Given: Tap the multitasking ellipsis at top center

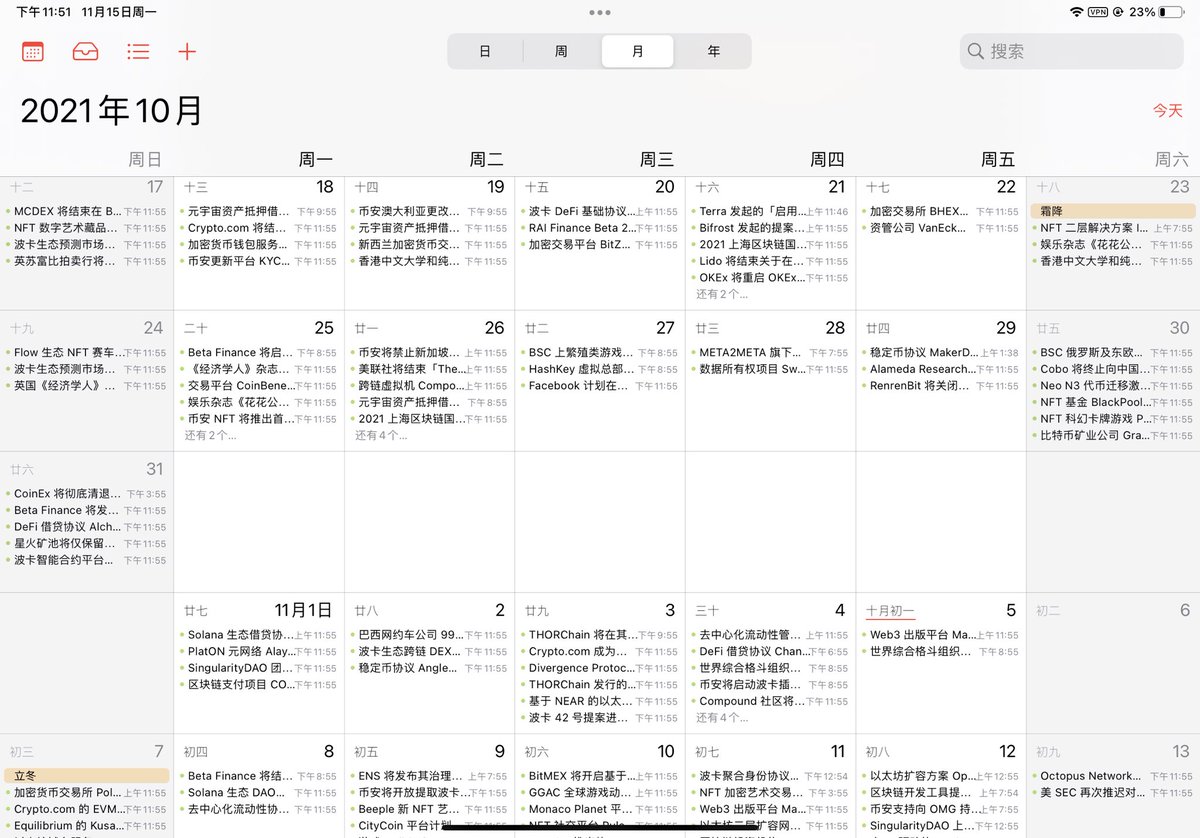Looking at the screenshot, I should (600, 12).
